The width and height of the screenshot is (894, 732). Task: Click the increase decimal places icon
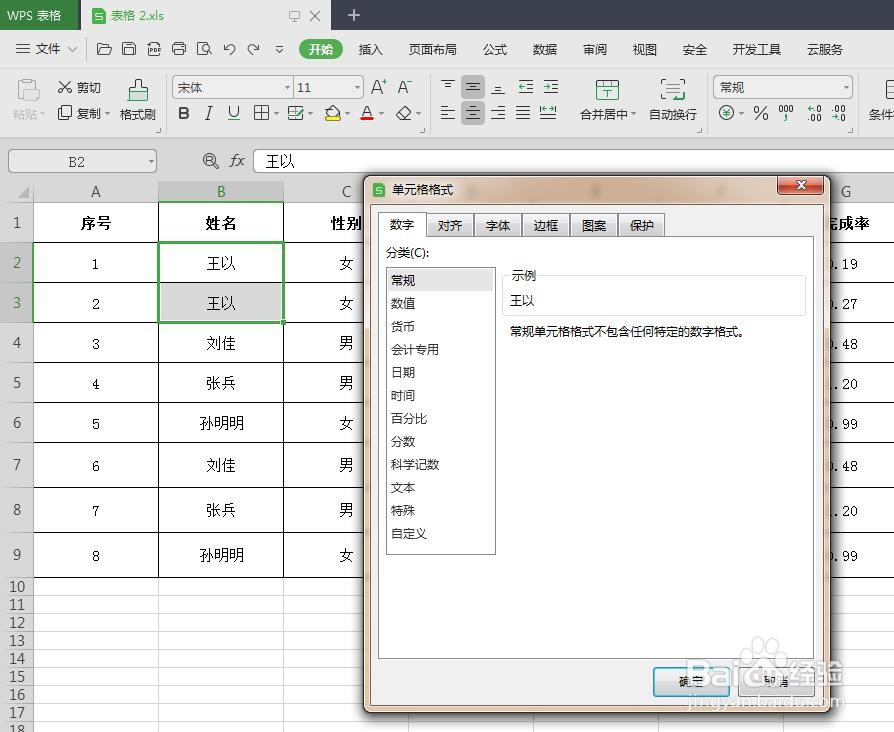[x=814, y=113]
